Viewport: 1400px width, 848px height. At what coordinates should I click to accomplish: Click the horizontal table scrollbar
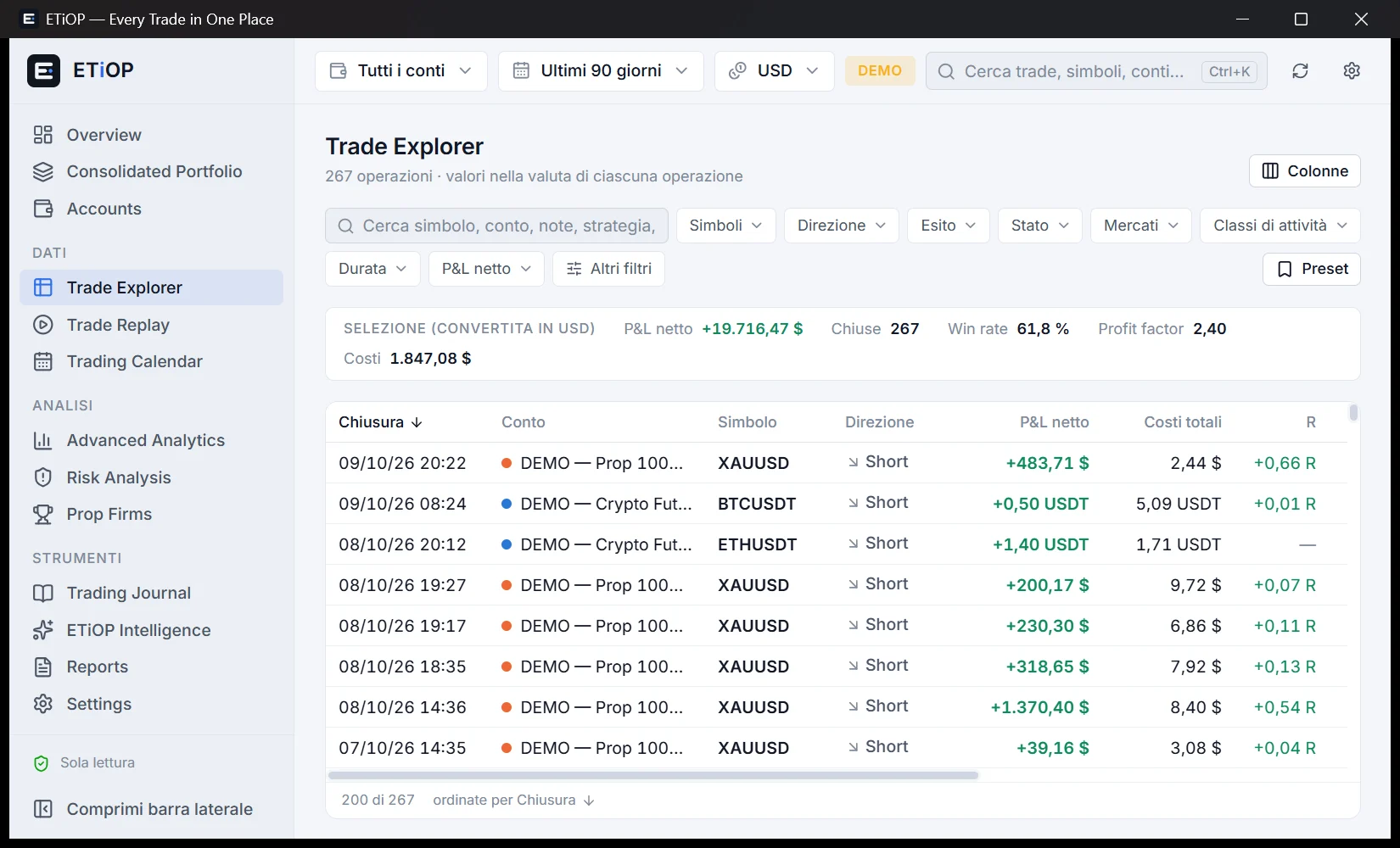[x=653, y=775]
